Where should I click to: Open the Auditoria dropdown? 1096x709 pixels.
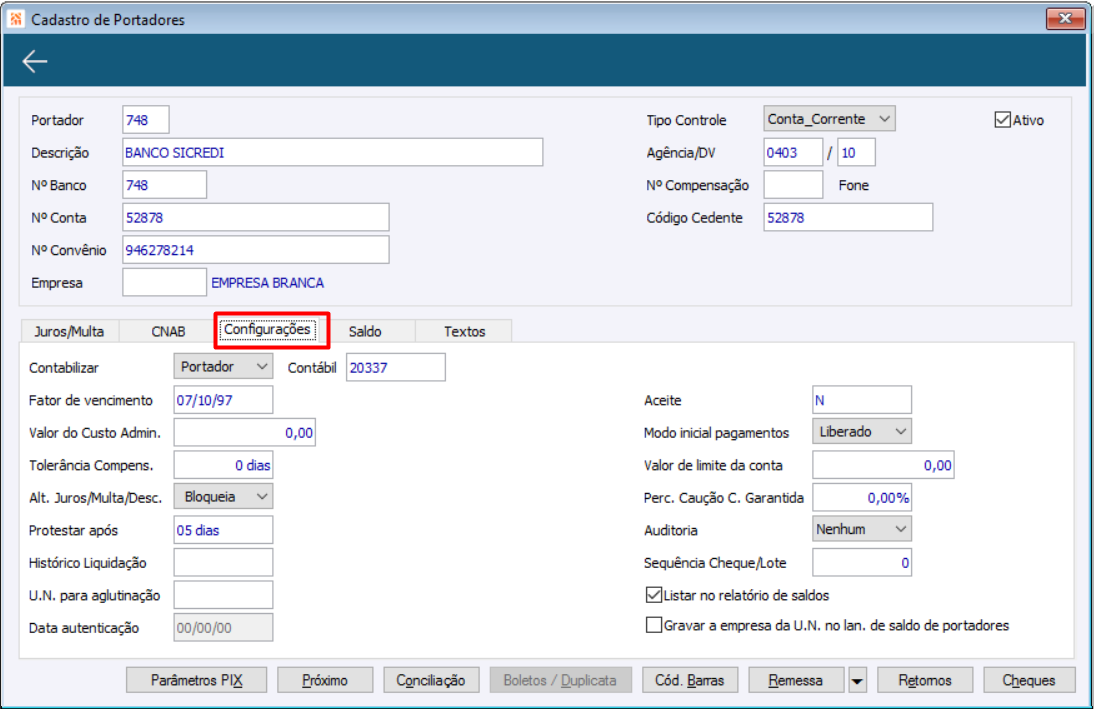pyautogui.click(x=862, y=529)
